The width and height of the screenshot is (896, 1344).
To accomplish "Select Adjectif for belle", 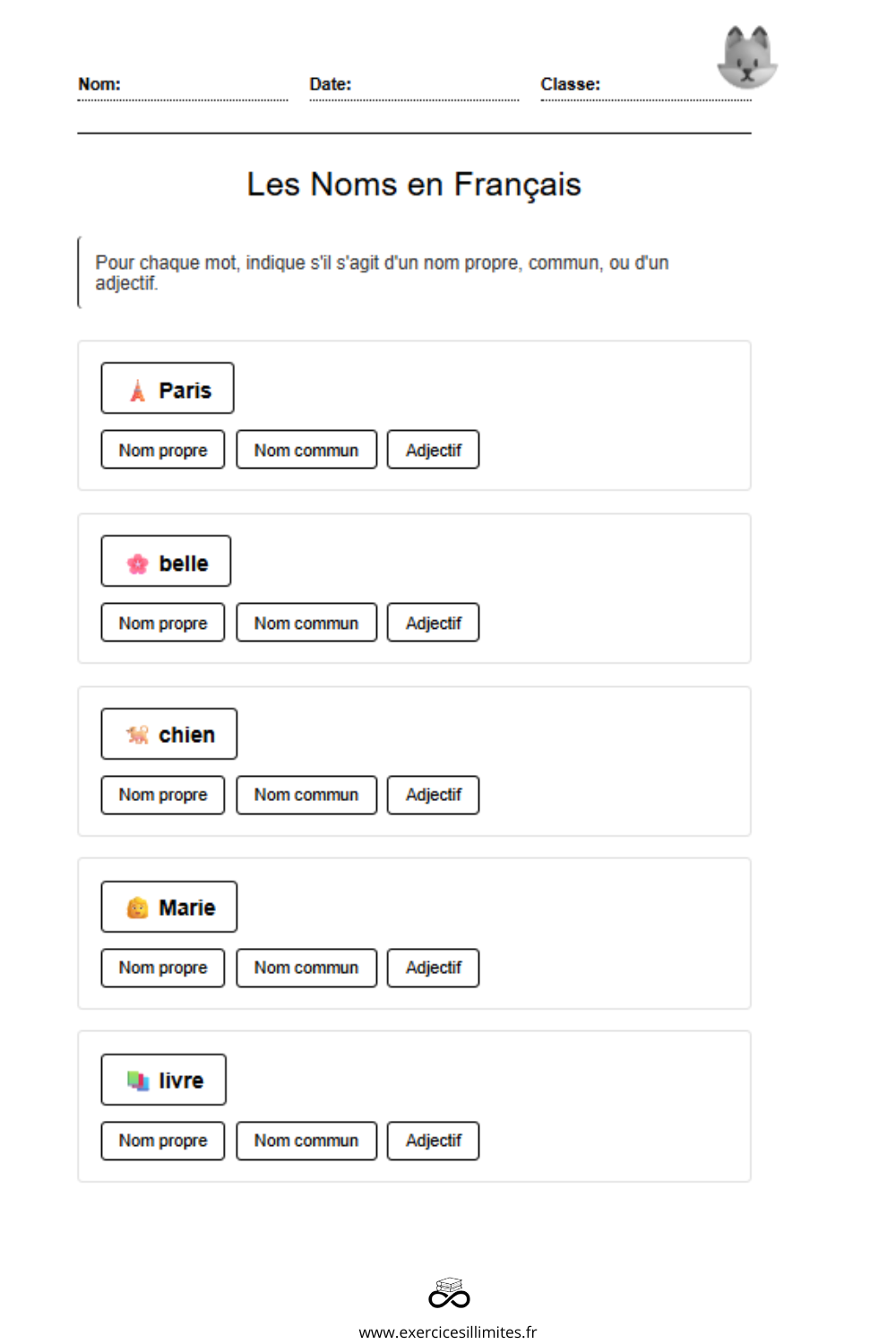I will point(433,623).
